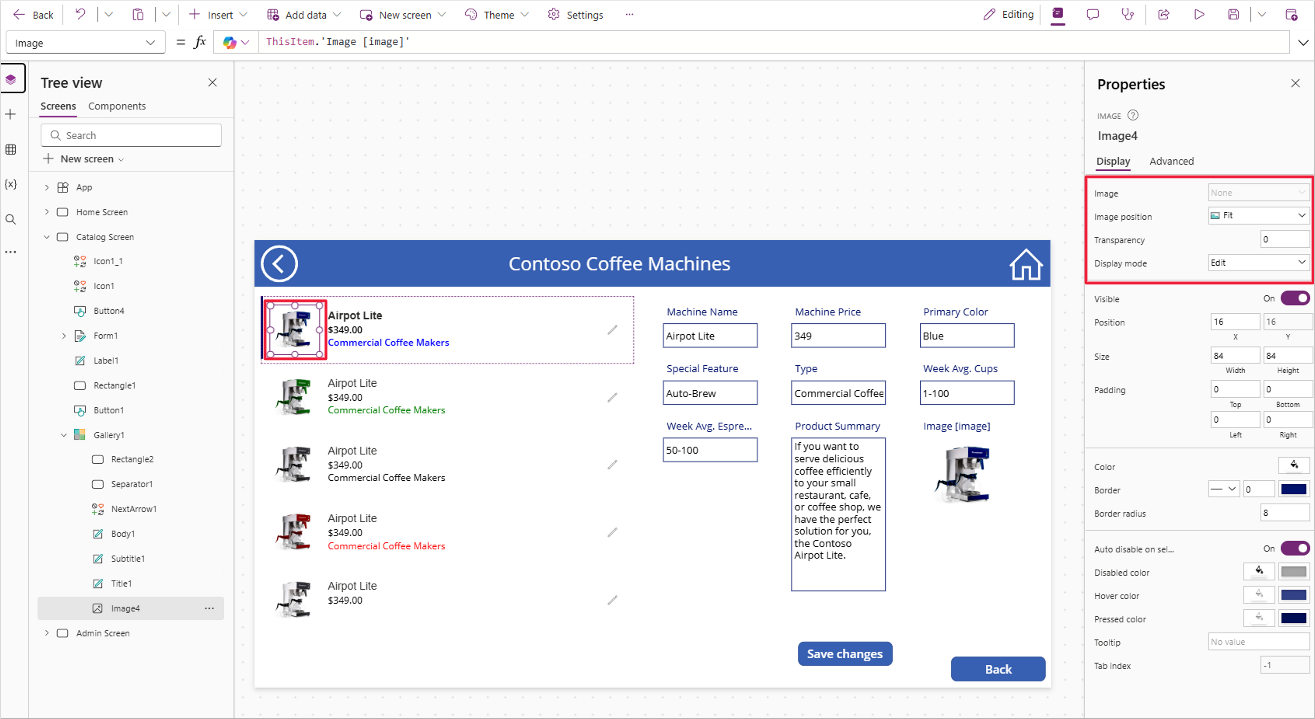Open the Add data menu
The height and width of the screenshot is (719, 1315).
(304, 15)
